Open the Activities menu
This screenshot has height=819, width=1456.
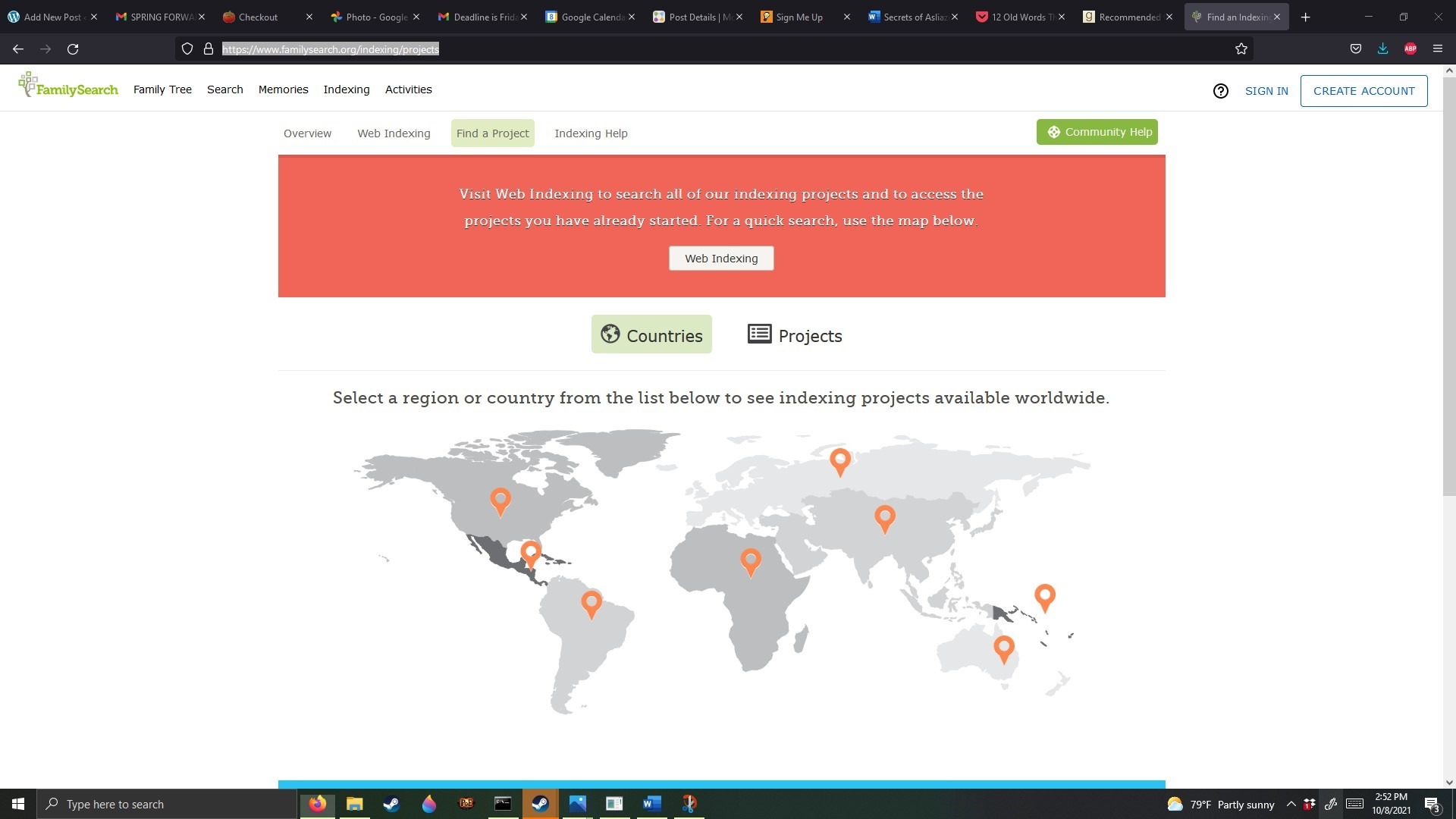coord(409,89)
